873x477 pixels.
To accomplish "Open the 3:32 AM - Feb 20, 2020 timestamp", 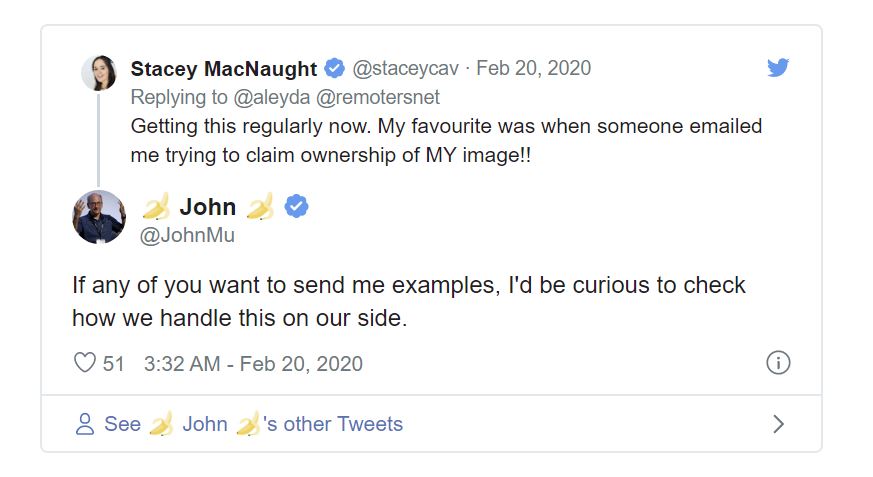I will [253, 363].
